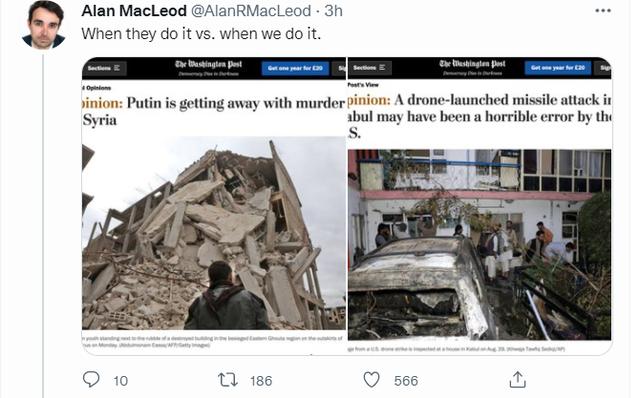
Task: Open the @AlanRMacLeod handle link
Action: 251,11
